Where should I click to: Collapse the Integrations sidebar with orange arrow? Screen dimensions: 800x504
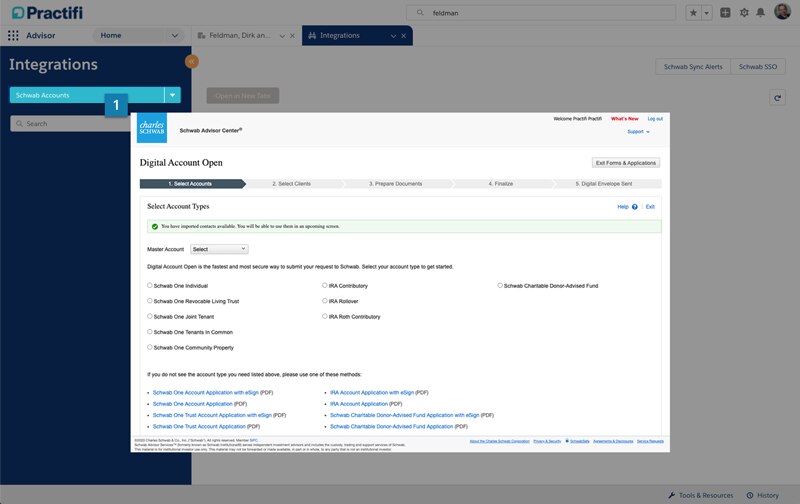pyautogui.click(x=191, y=61)
